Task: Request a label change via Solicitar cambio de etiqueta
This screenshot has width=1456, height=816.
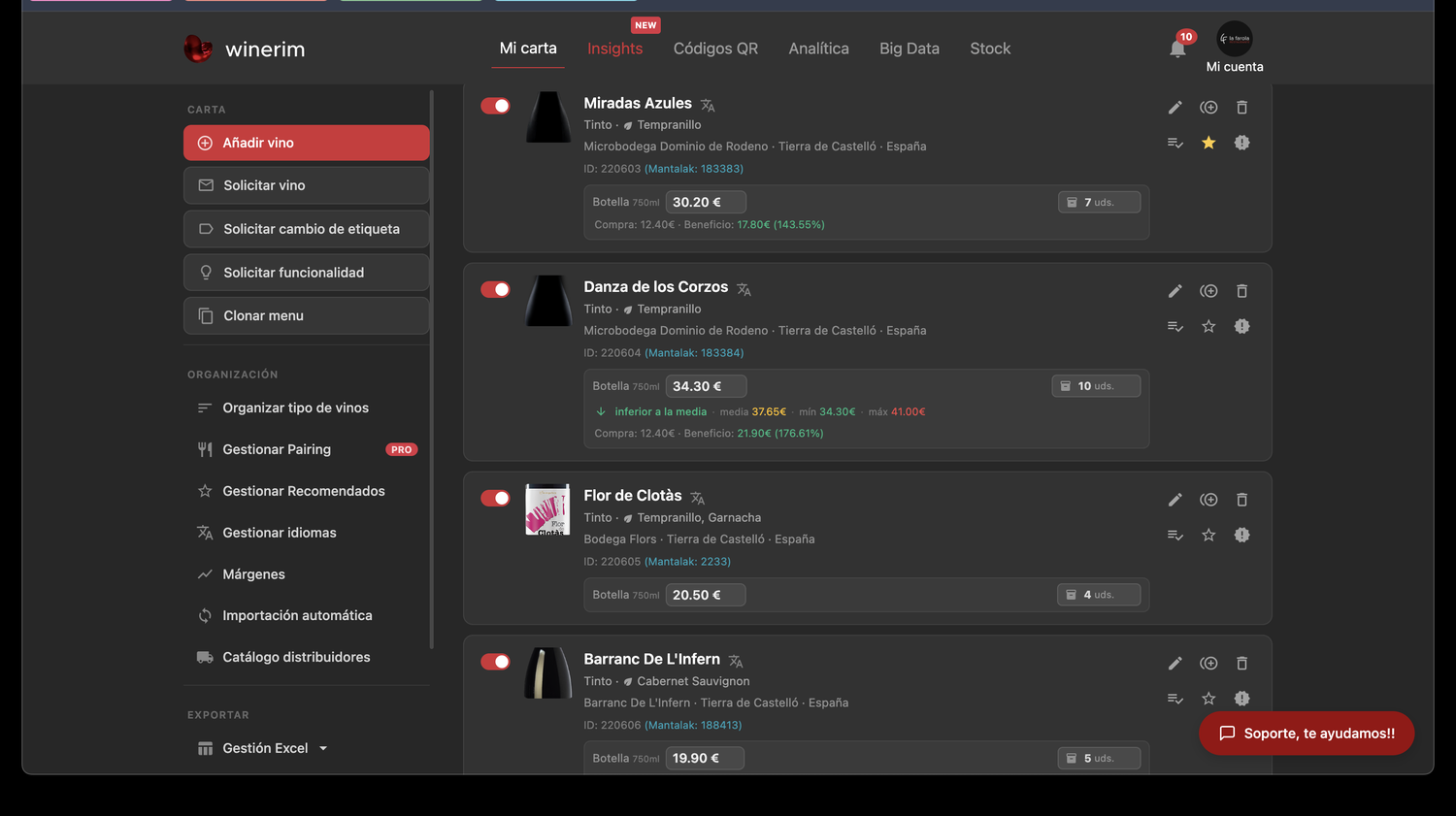Action: pos(307,229)
